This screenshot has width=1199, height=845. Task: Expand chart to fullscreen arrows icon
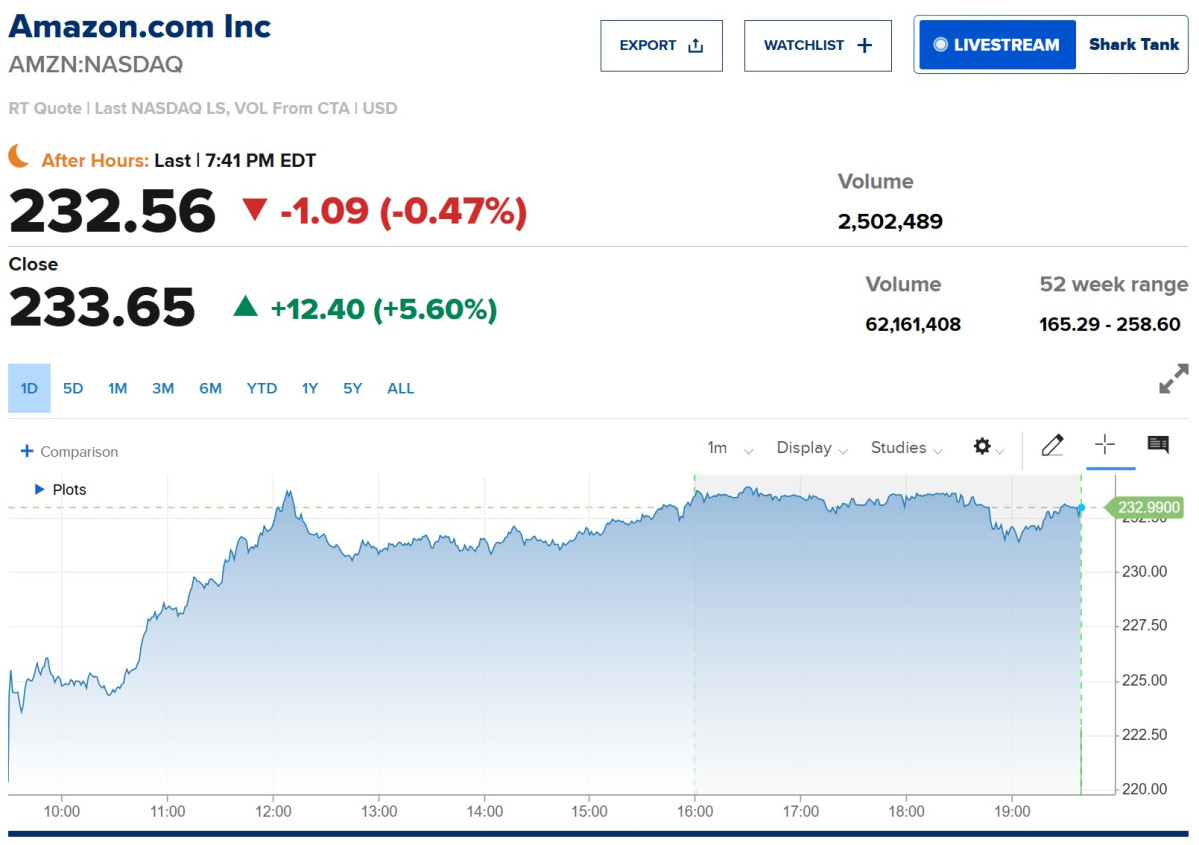click(x=1174, y=379)
